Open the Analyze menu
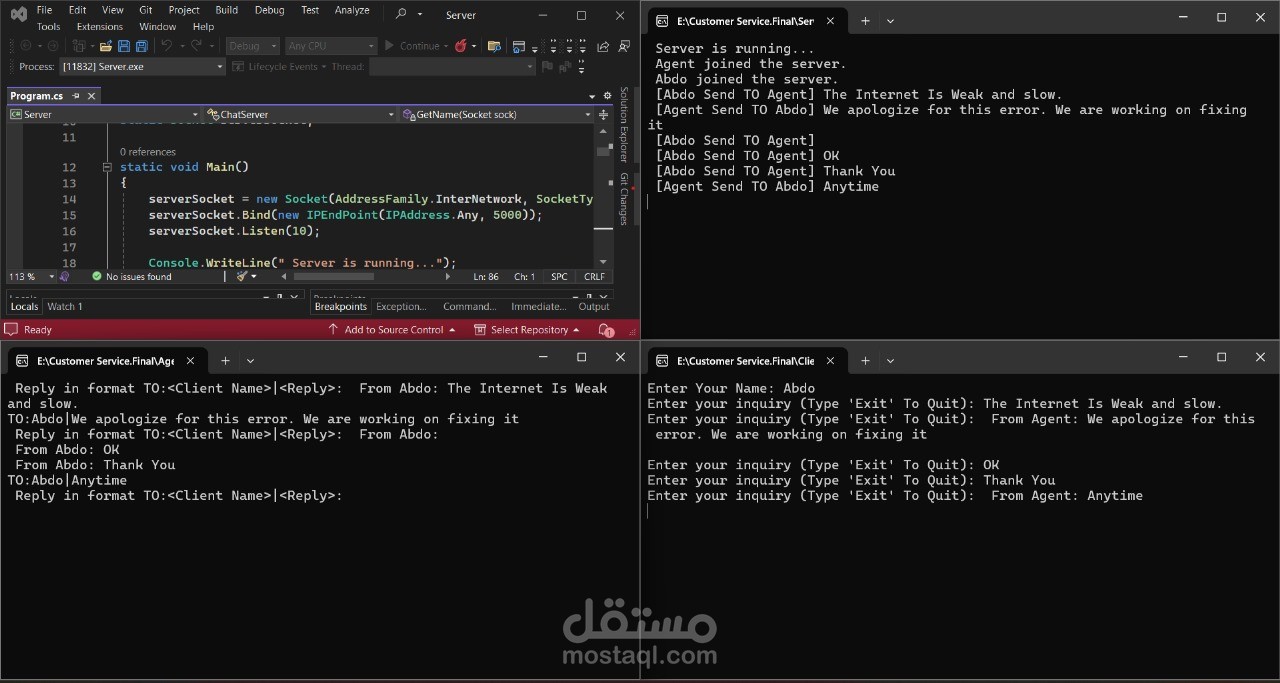The image size is (1280, 683). click(352, 10)
